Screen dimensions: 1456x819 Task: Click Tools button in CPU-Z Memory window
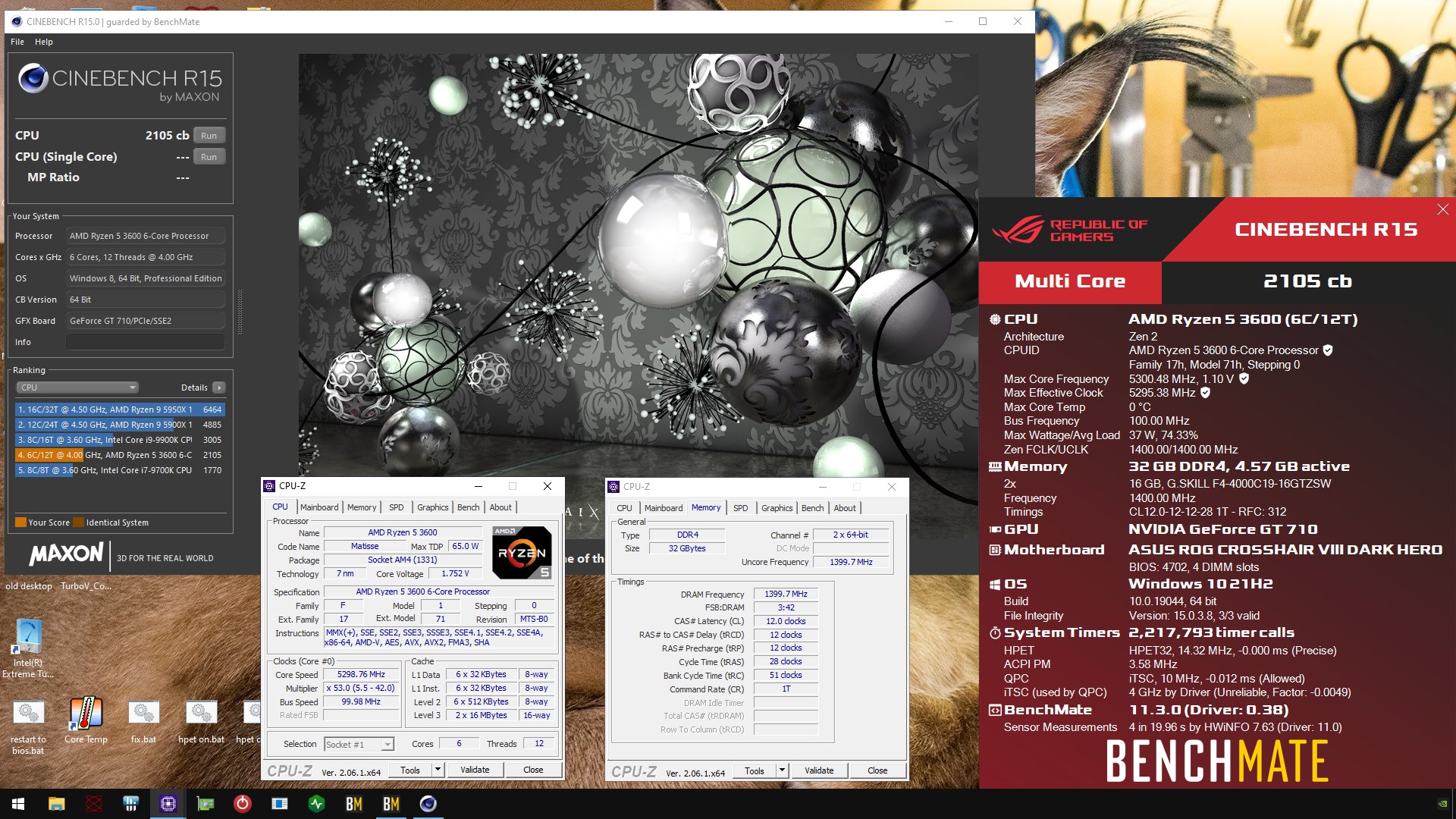pos(755,770)
